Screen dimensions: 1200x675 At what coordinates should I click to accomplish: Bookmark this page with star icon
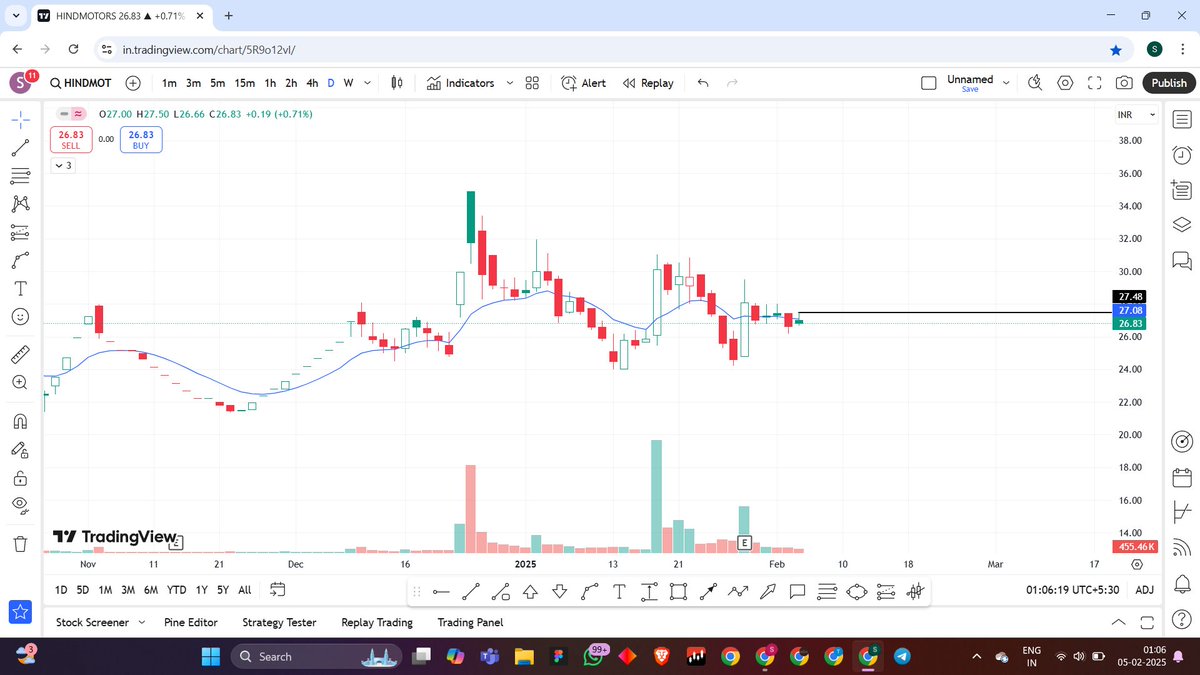tap(1116, 49)
